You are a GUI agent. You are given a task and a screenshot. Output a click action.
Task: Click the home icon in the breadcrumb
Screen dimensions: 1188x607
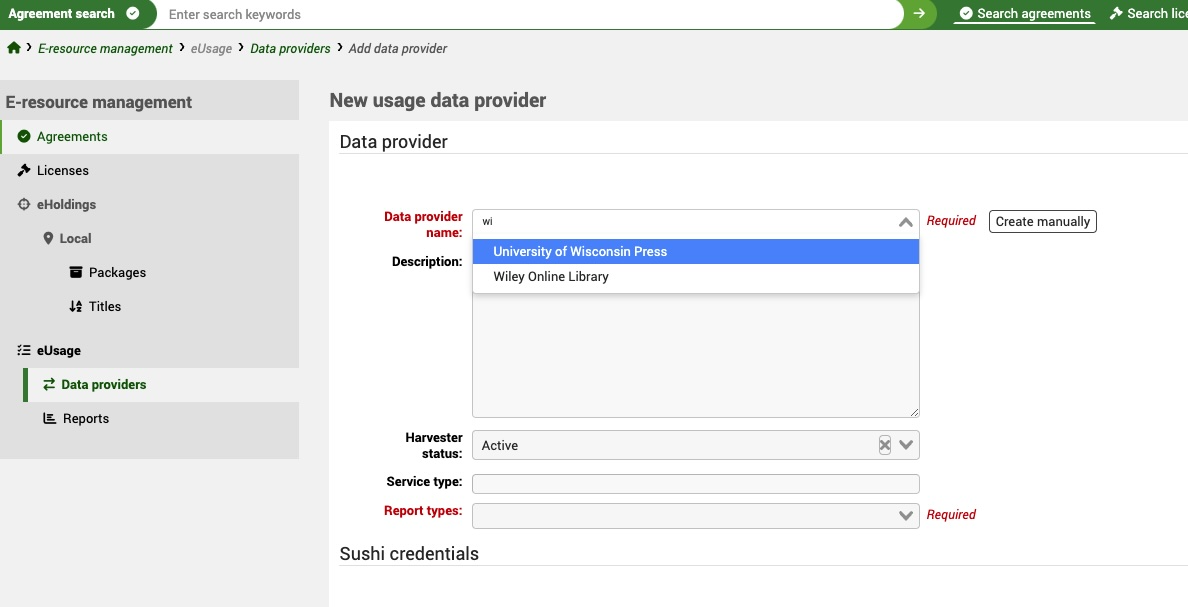coord(14,47)
